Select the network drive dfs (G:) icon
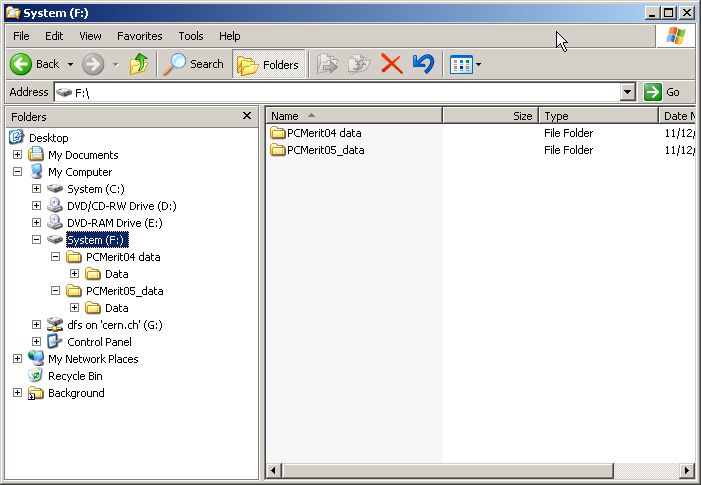The width and height of the screenshot is (701, 485). click(55, 325)
